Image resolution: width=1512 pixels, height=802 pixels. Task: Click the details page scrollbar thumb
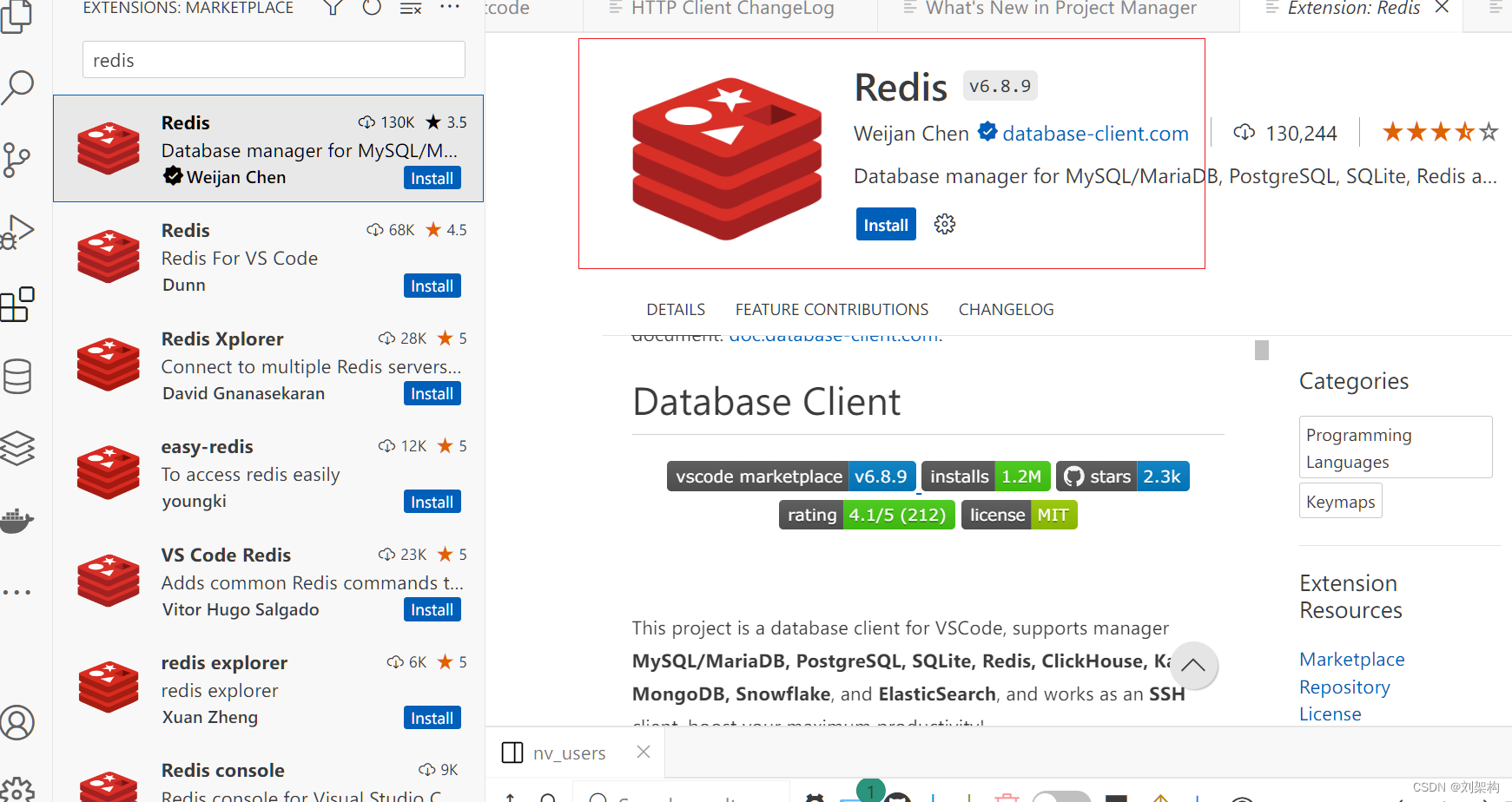pyautogui.click(x=1262, y=350)
